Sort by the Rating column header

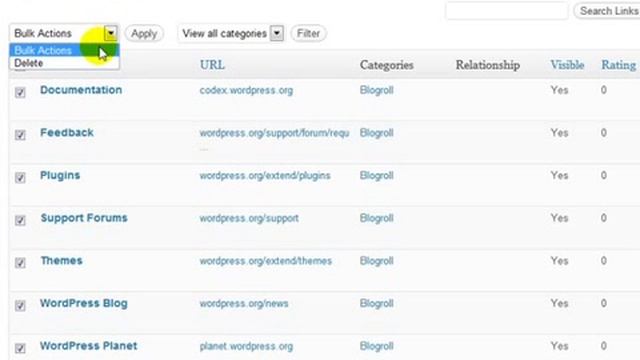pyautogui.click(x=618, y=65)
